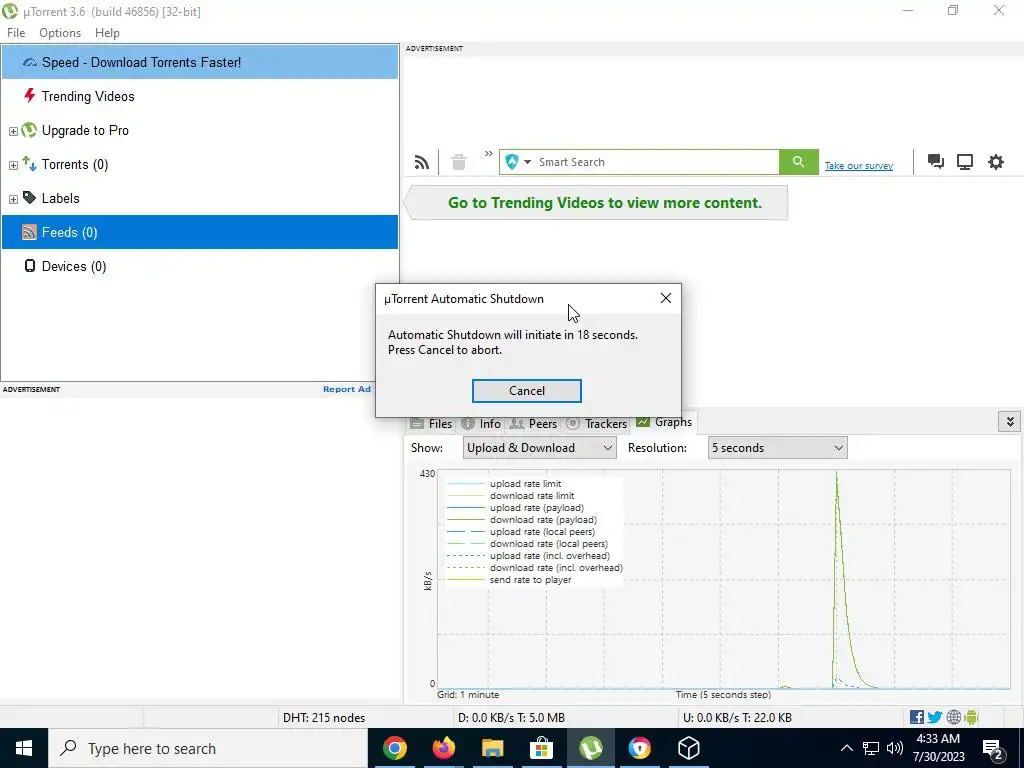Open the Options menu
This screenshot has width=1024, height=768.
click(x=60, y=33)
